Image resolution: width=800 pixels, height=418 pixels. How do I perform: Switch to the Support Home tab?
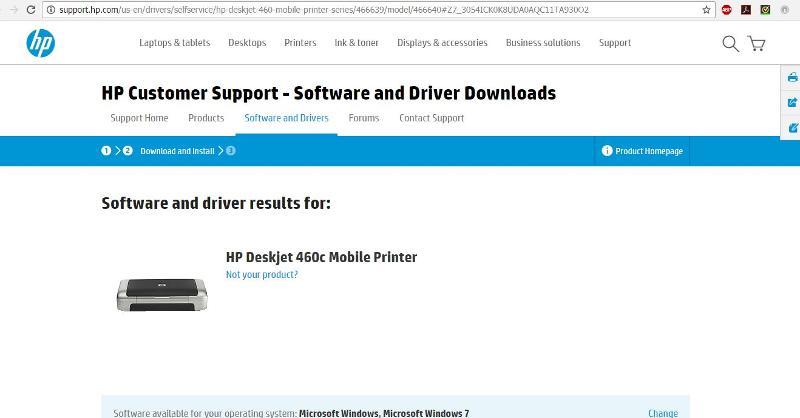tap(139, 118)
